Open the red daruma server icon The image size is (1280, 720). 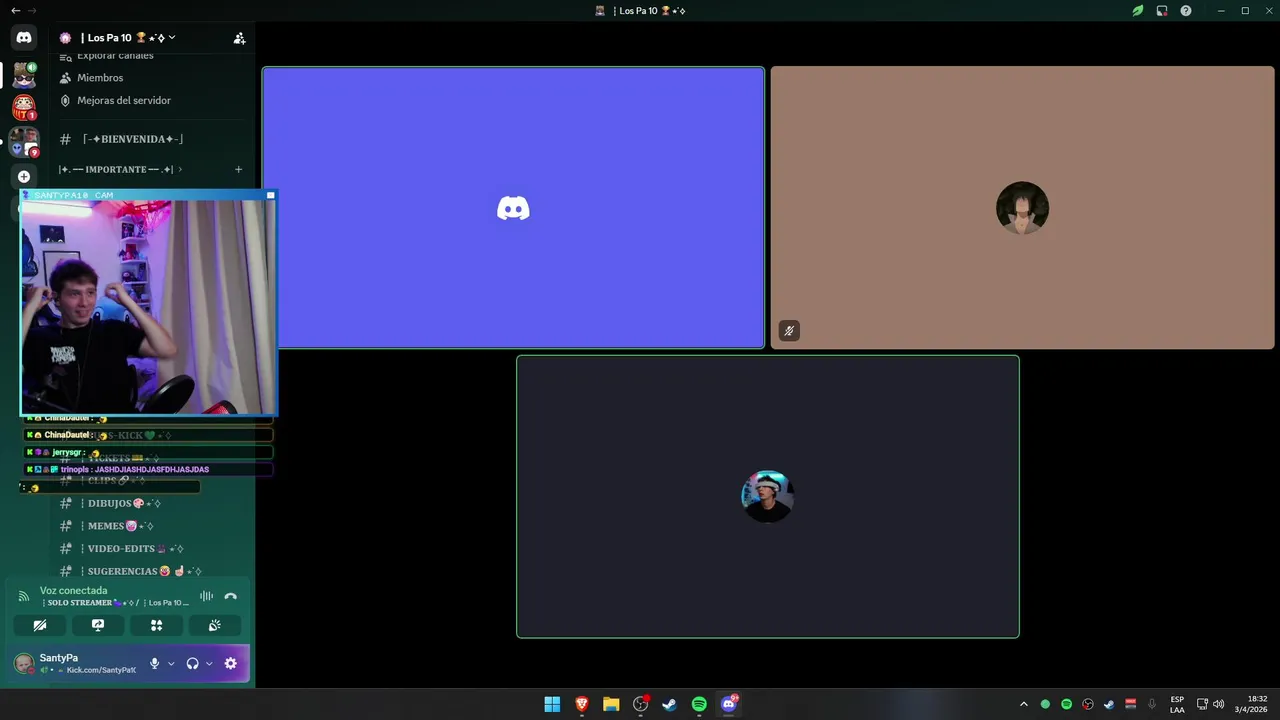[24, 106]
